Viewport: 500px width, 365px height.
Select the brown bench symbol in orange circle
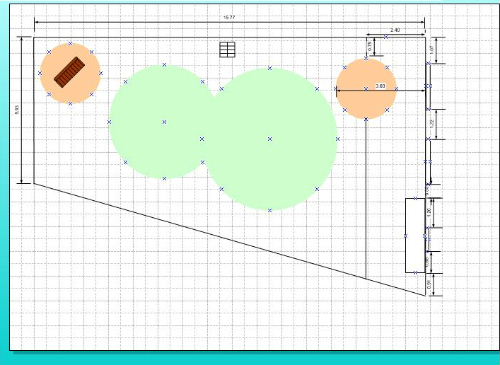[70, 72]
